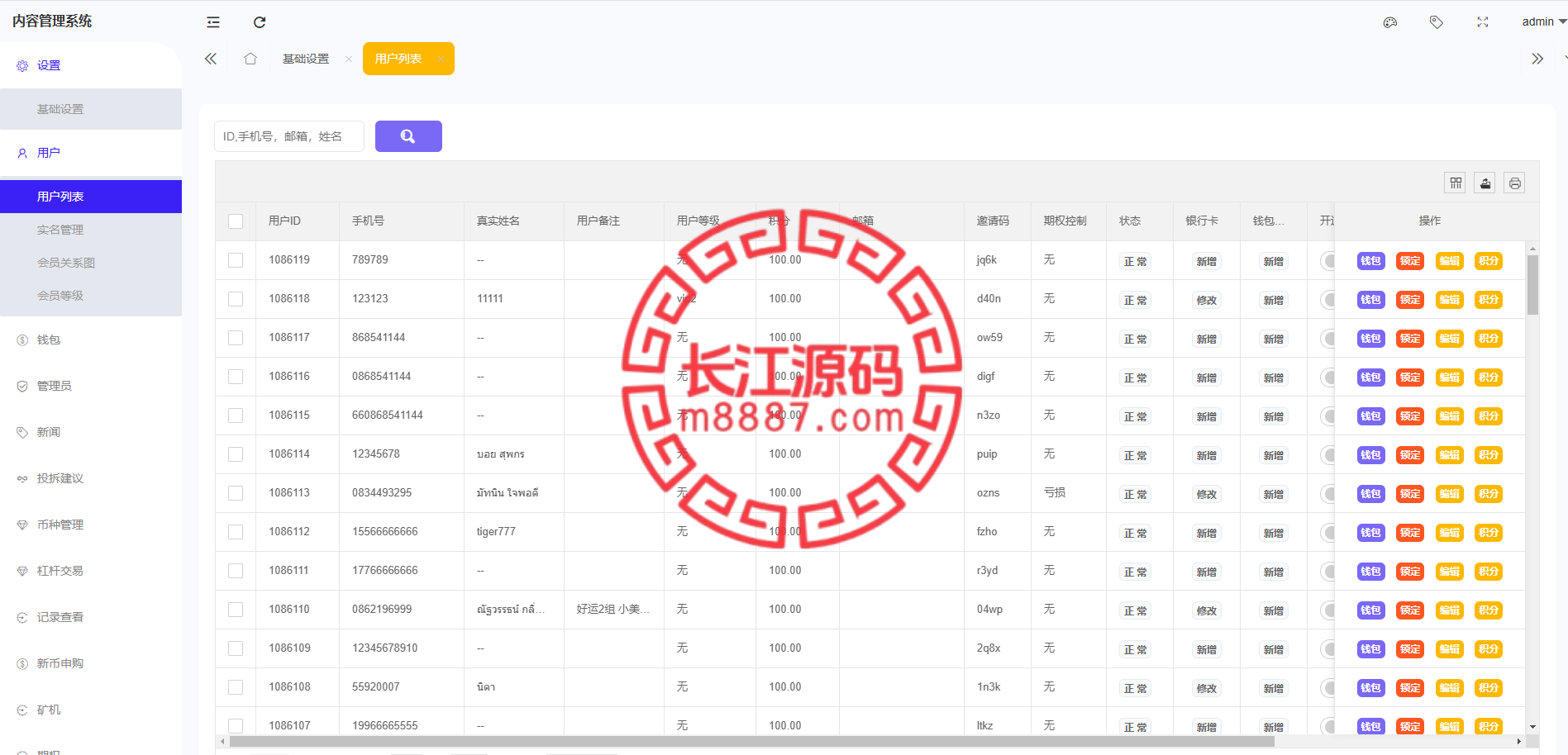
Task: Check the box for user 1086113
Action: pyautogui.click(x=236, y=493)
